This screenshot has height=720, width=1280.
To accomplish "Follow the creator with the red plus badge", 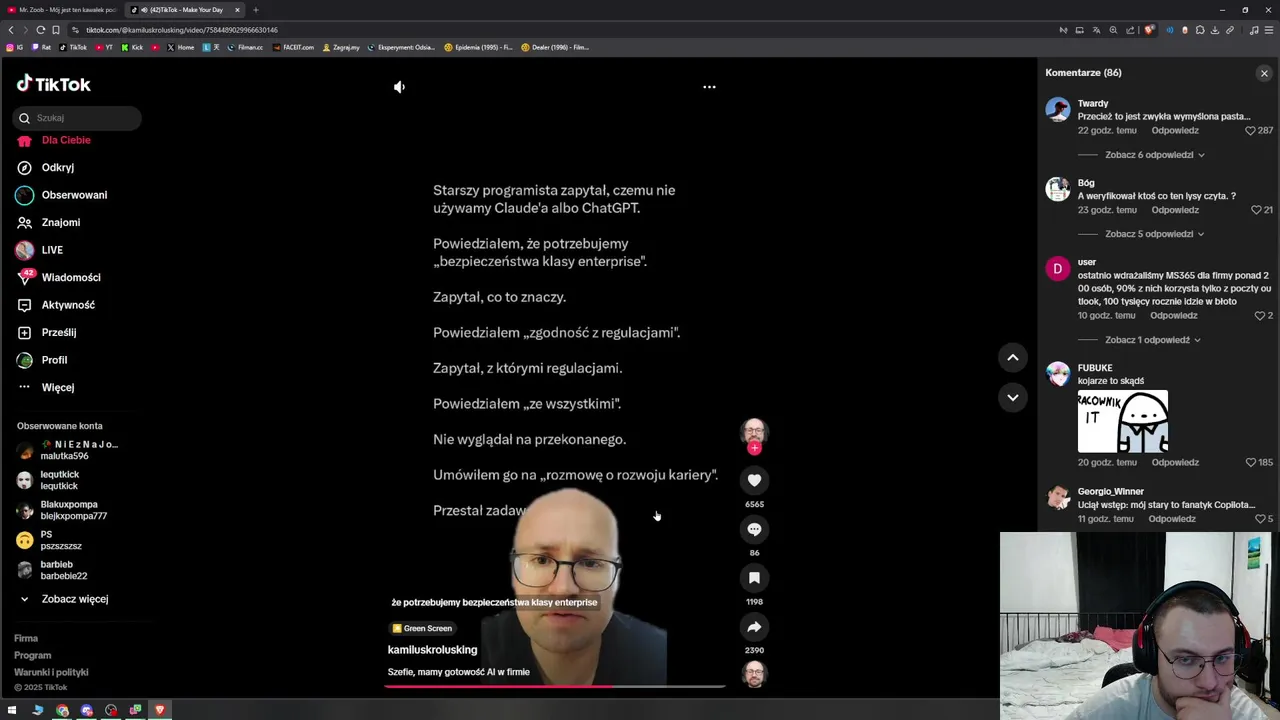I will [754, 448].
